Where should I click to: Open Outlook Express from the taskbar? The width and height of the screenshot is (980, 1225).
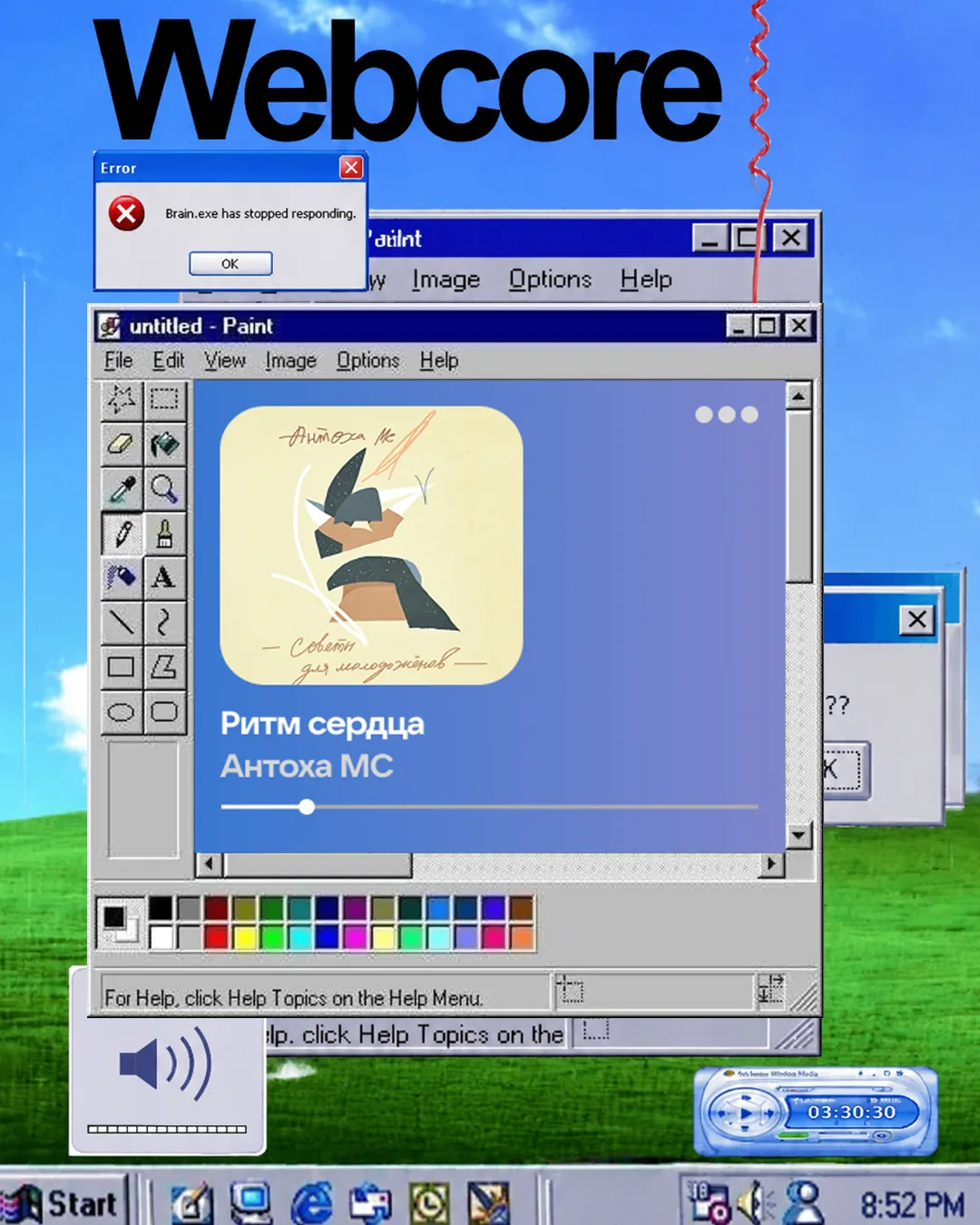tap(370, 1203)
